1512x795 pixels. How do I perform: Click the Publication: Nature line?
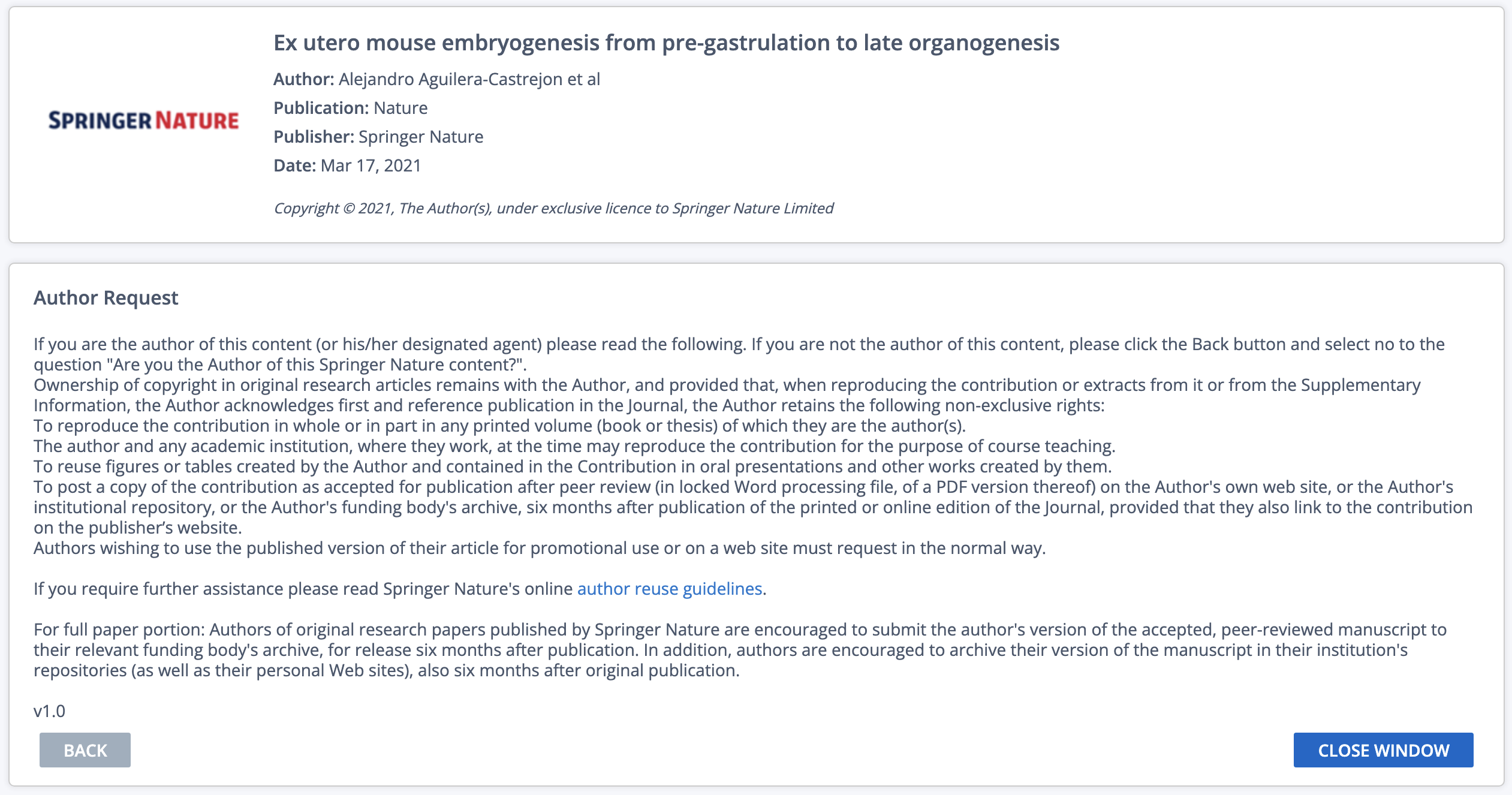350,108
